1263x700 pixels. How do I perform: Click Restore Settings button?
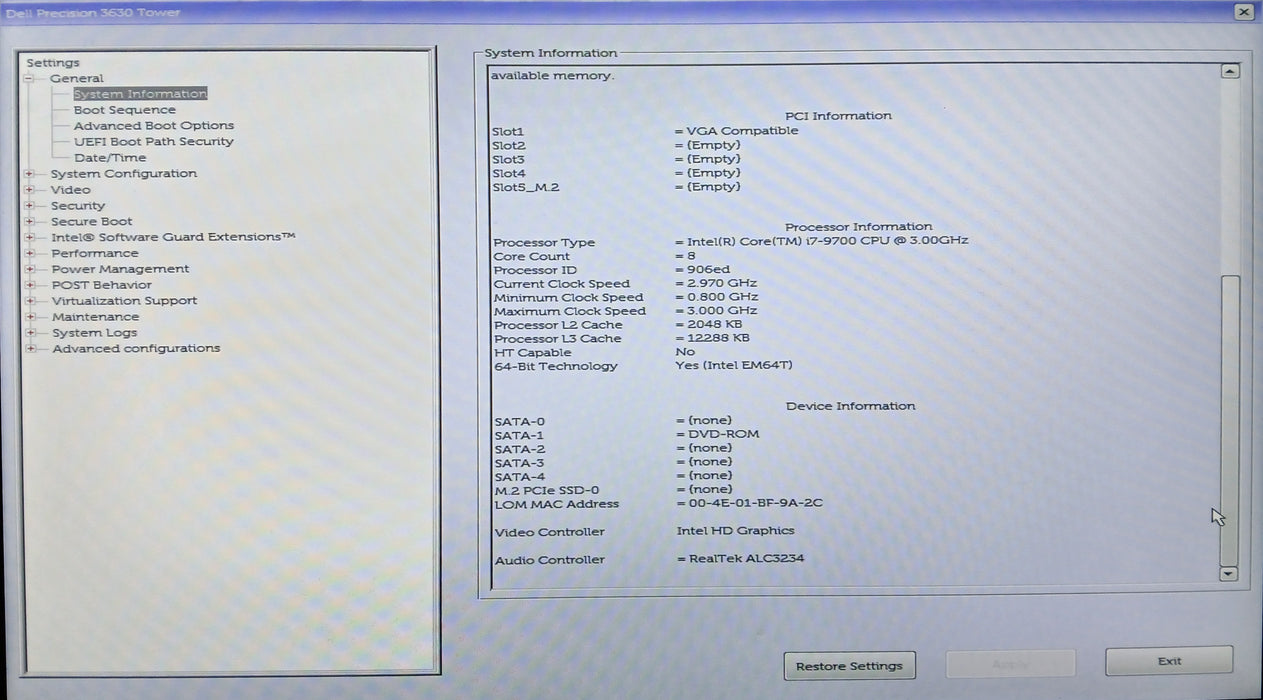coord(849,666)
